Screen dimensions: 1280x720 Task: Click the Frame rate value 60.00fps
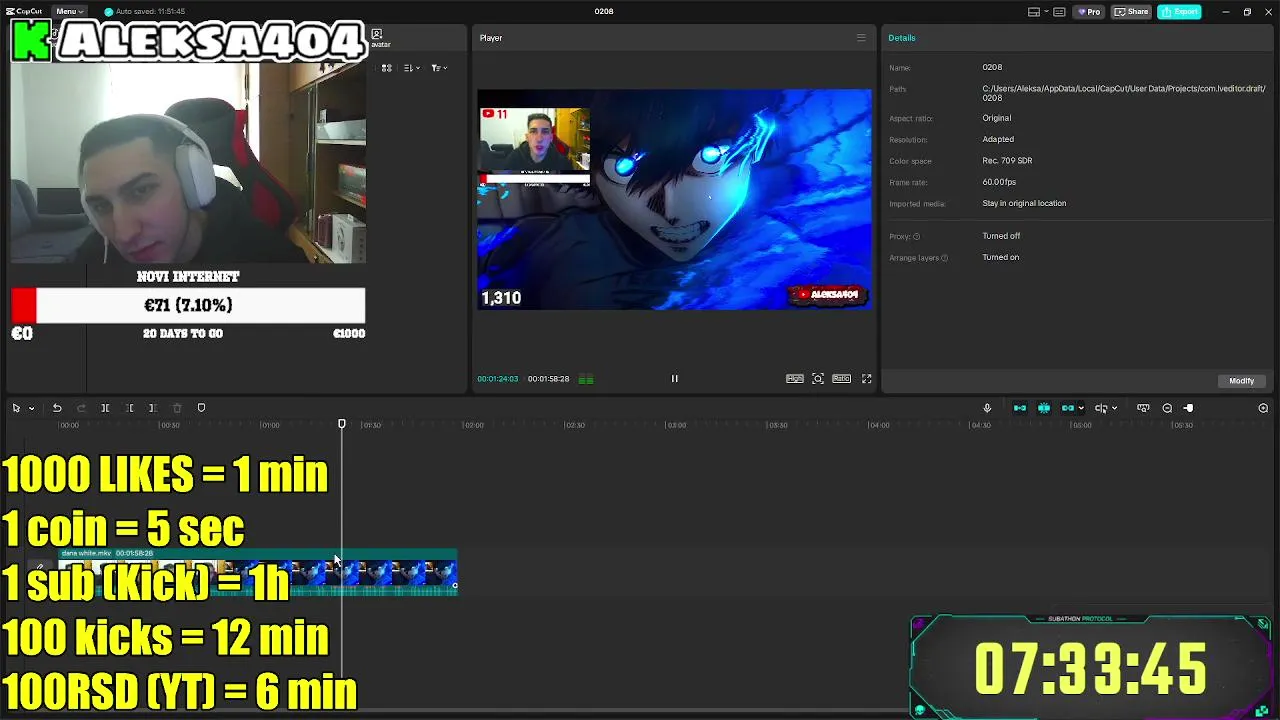[x=999, y=182]
